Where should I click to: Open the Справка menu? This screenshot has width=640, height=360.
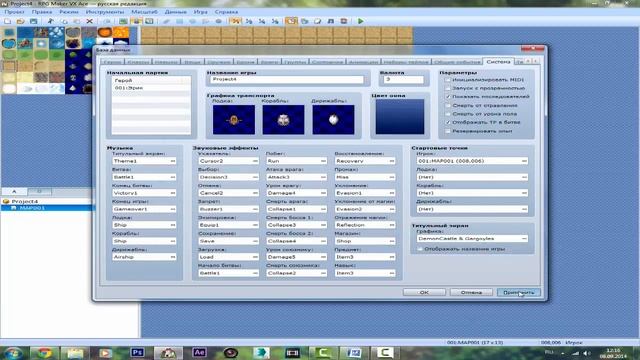pos(226,12)
